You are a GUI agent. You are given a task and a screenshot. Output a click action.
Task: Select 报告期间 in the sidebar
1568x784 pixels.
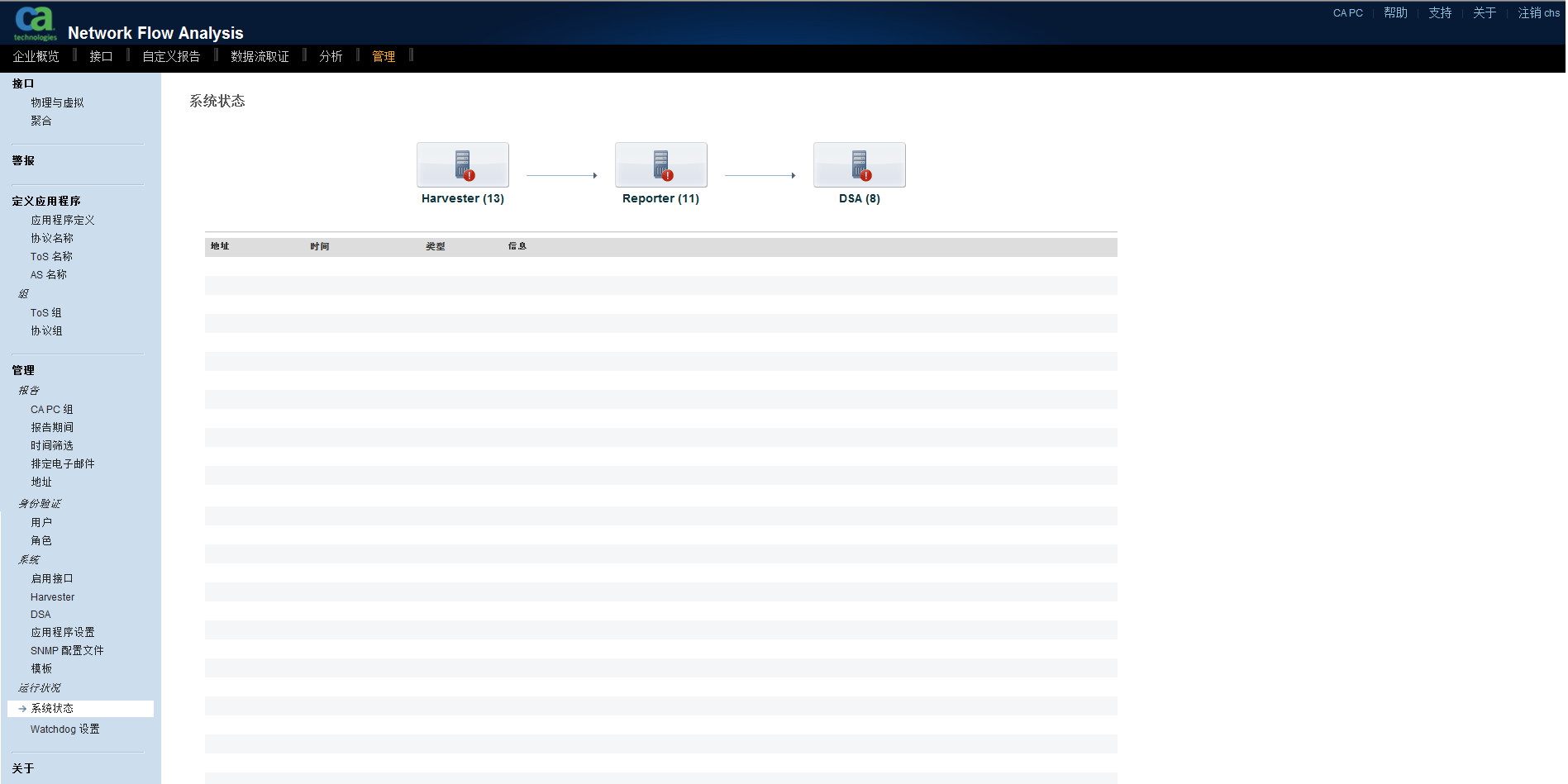(x=52, y=427)
